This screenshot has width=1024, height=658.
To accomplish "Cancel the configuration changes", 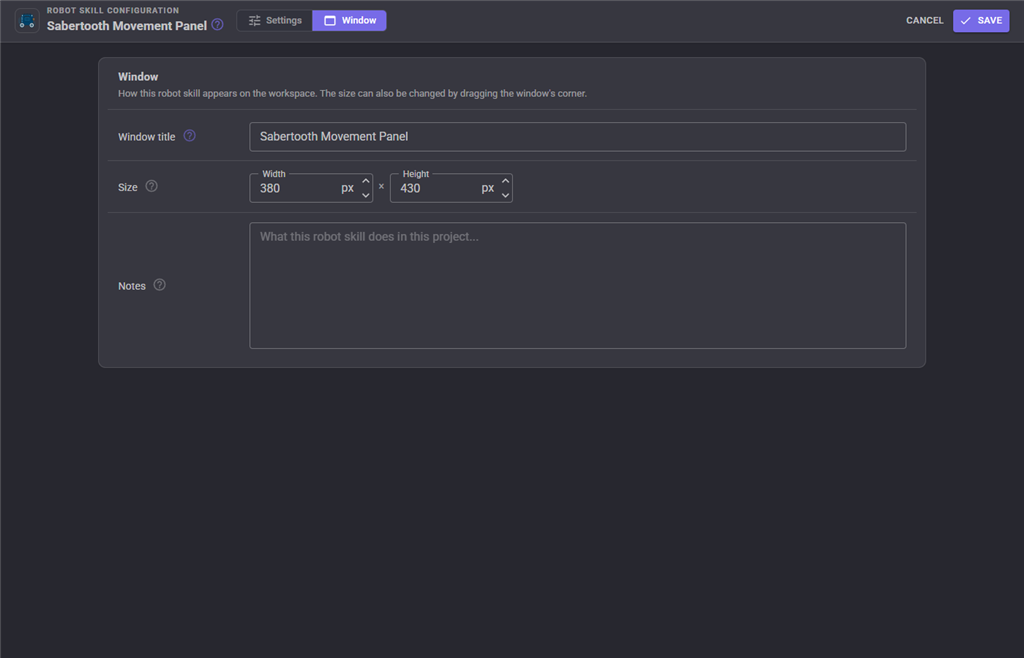I will [924, 21].
